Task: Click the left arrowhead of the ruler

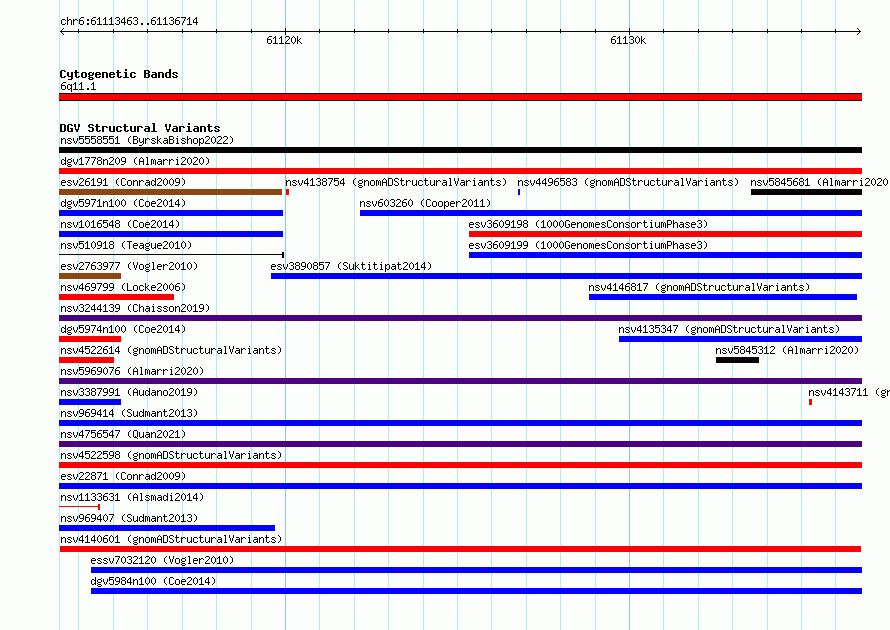Action: pos(62,31)
